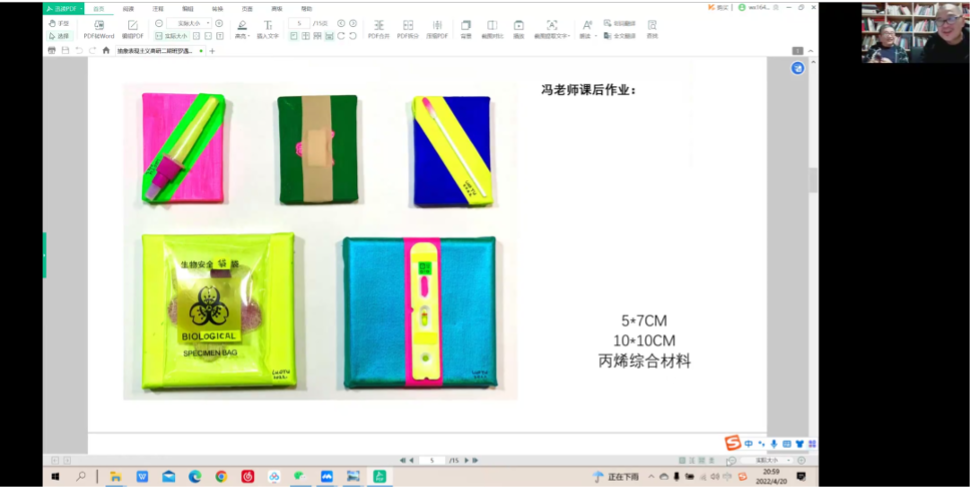
Task: Jump to last page in bottom bar
Action: tap(475, 460)
